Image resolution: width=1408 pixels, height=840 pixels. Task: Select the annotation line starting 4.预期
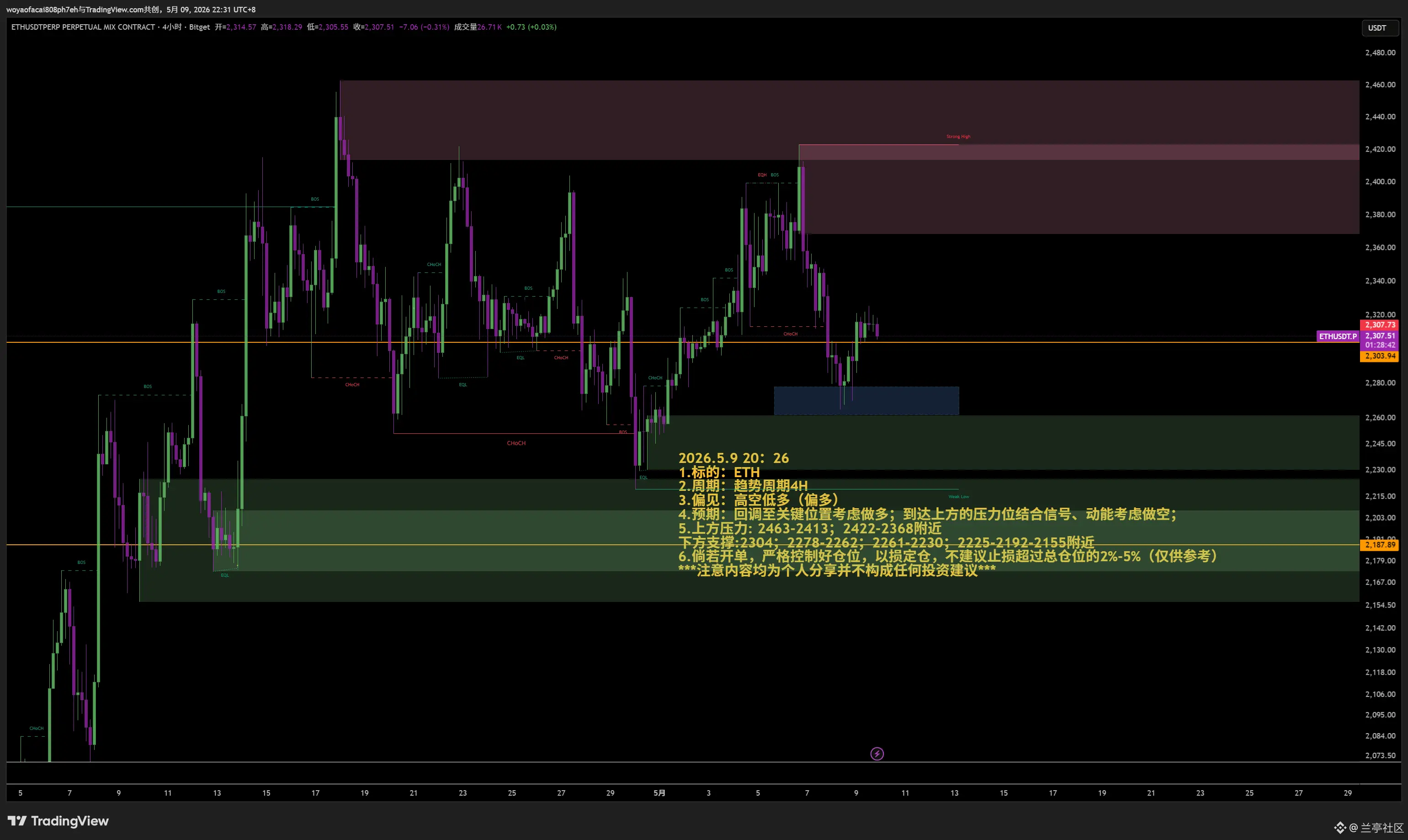coord(928,514)
